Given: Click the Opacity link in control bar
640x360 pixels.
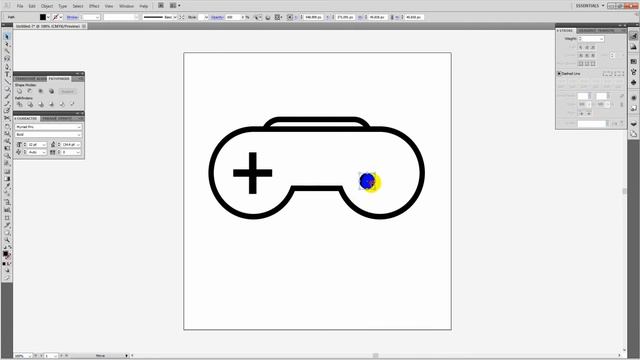Looking at the screenshot, I should coord(217,17).
